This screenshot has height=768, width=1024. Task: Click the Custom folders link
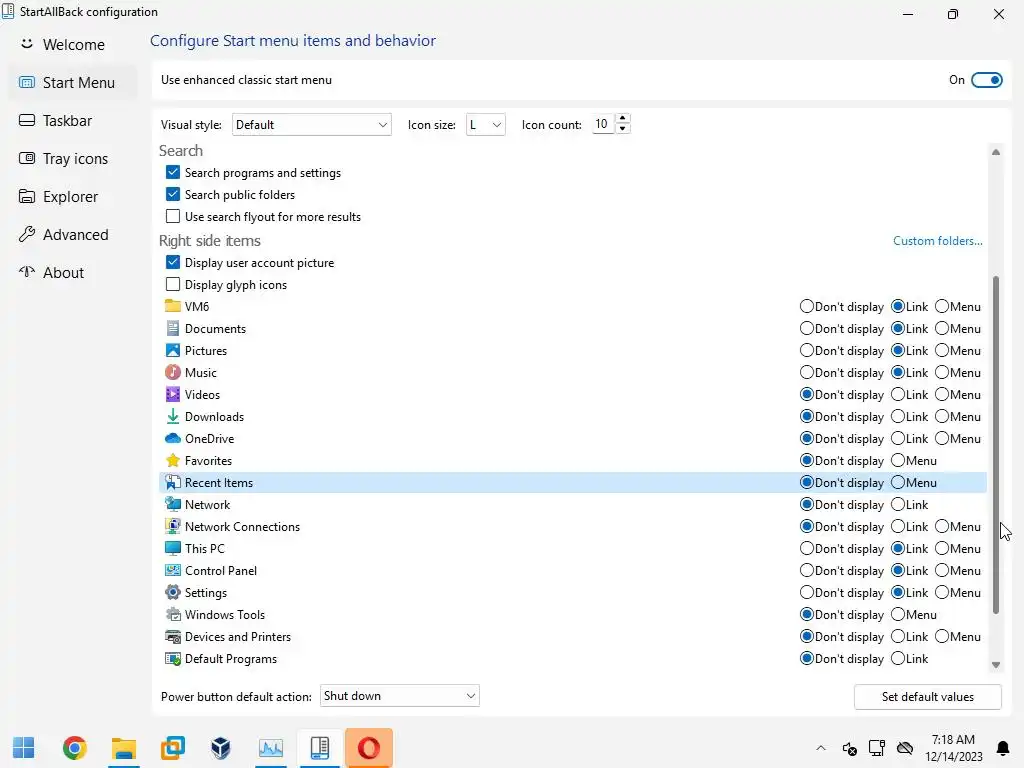938,241
